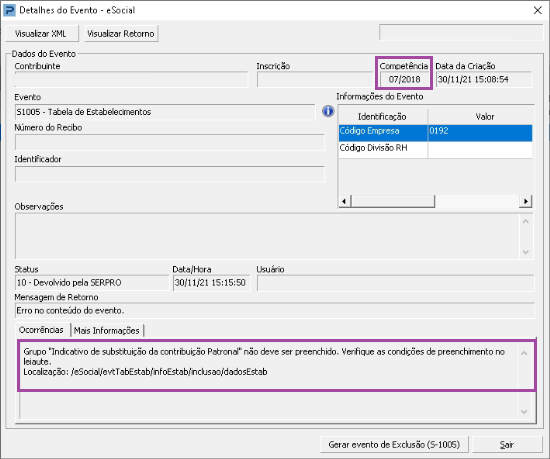This screenshot has width=550, height=459.
Task: Select the Ocorrências tab
Action: click(42, 330)
